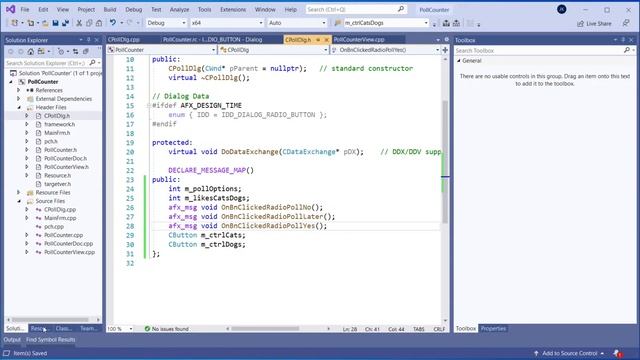Viewport: 640px width, 360px height.
Task: Click the Paste toolbar icon
Action: 99,23
